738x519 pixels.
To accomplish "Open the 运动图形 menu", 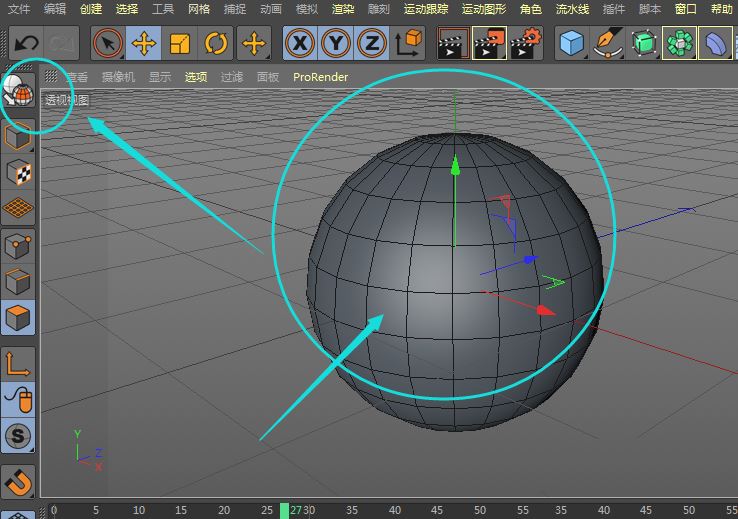I will (484, 9).
